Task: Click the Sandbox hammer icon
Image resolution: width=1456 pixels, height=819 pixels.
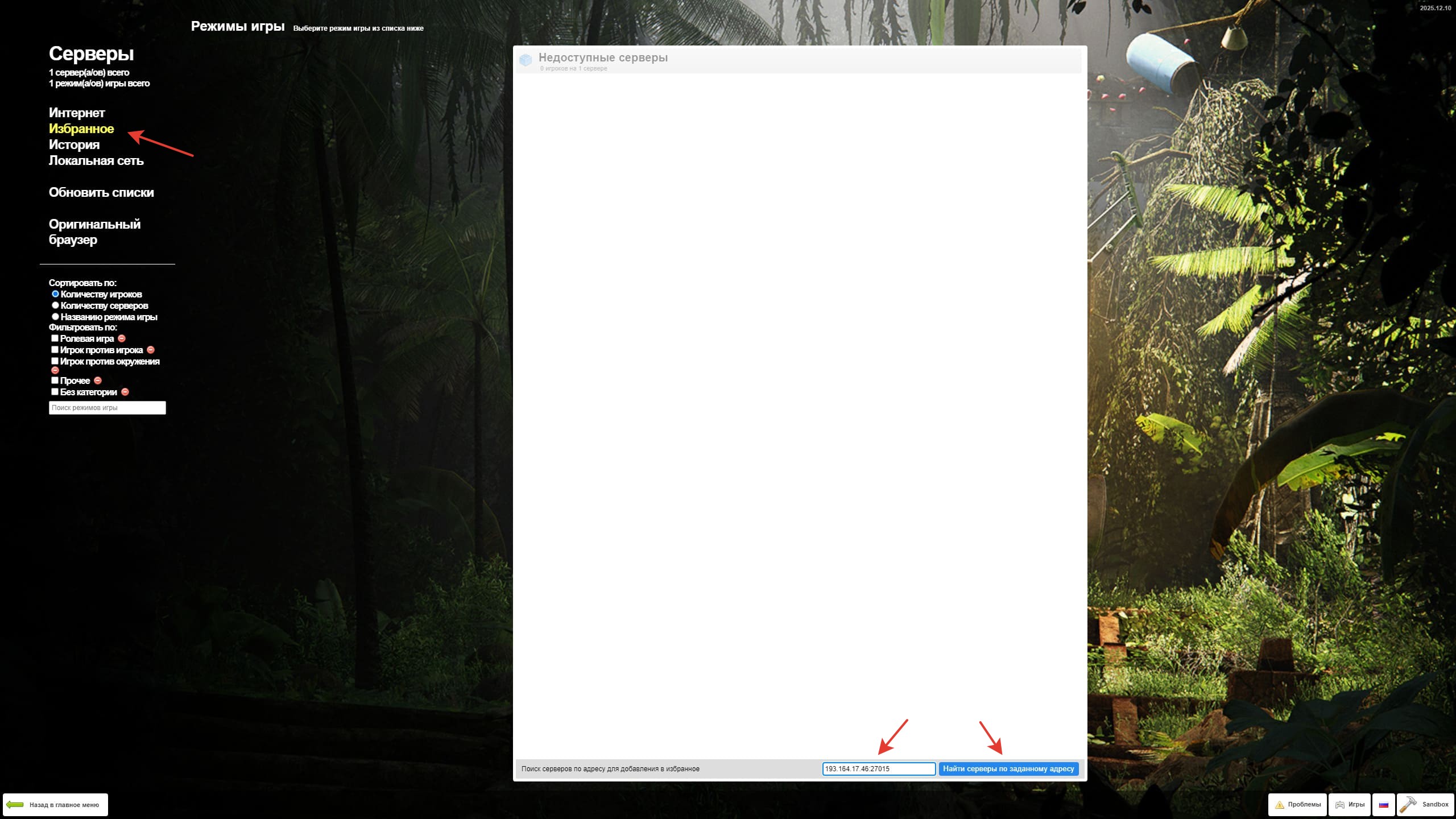Action: point(1408,804)
